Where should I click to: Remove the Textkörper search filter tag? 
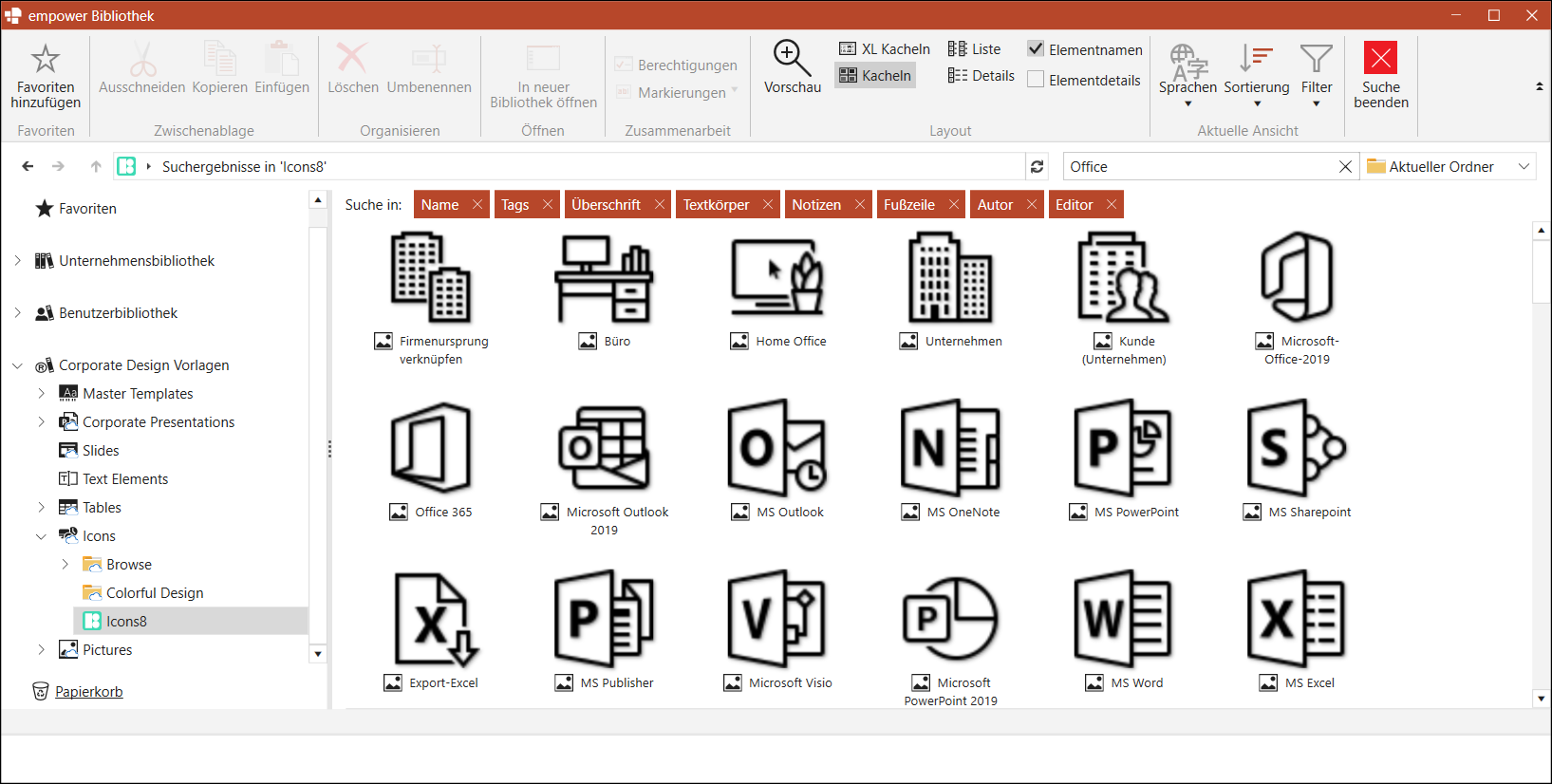pyautogui.click(x=768, y=204)
